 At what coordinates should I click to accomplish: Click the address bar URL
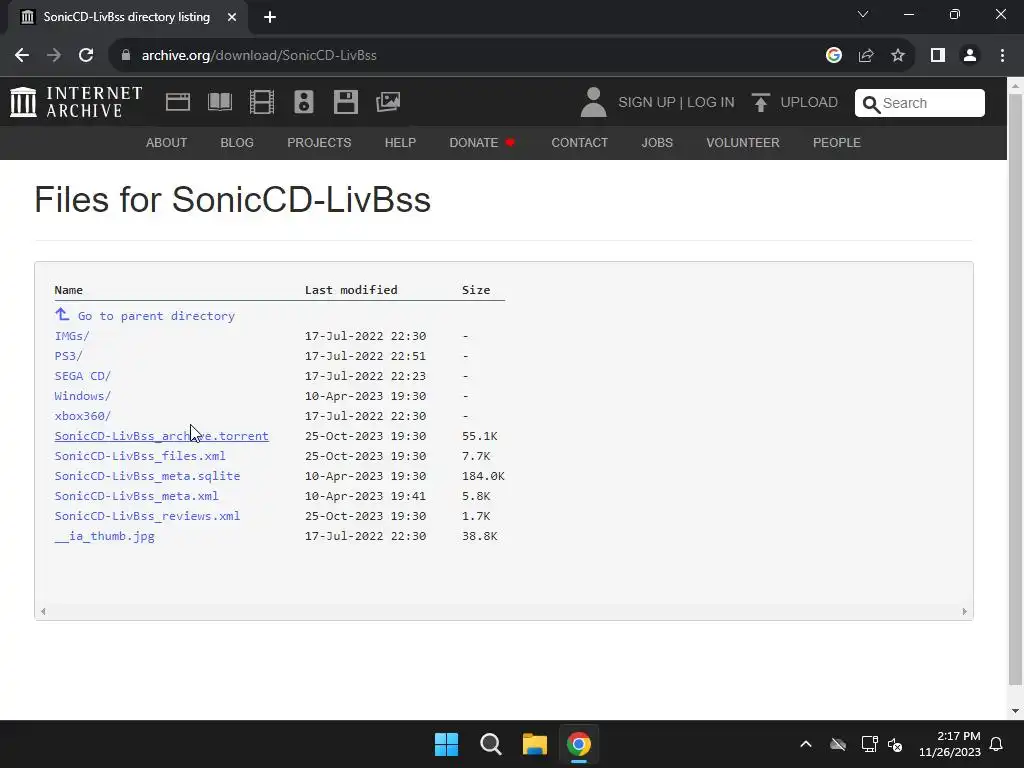[259, 56]
